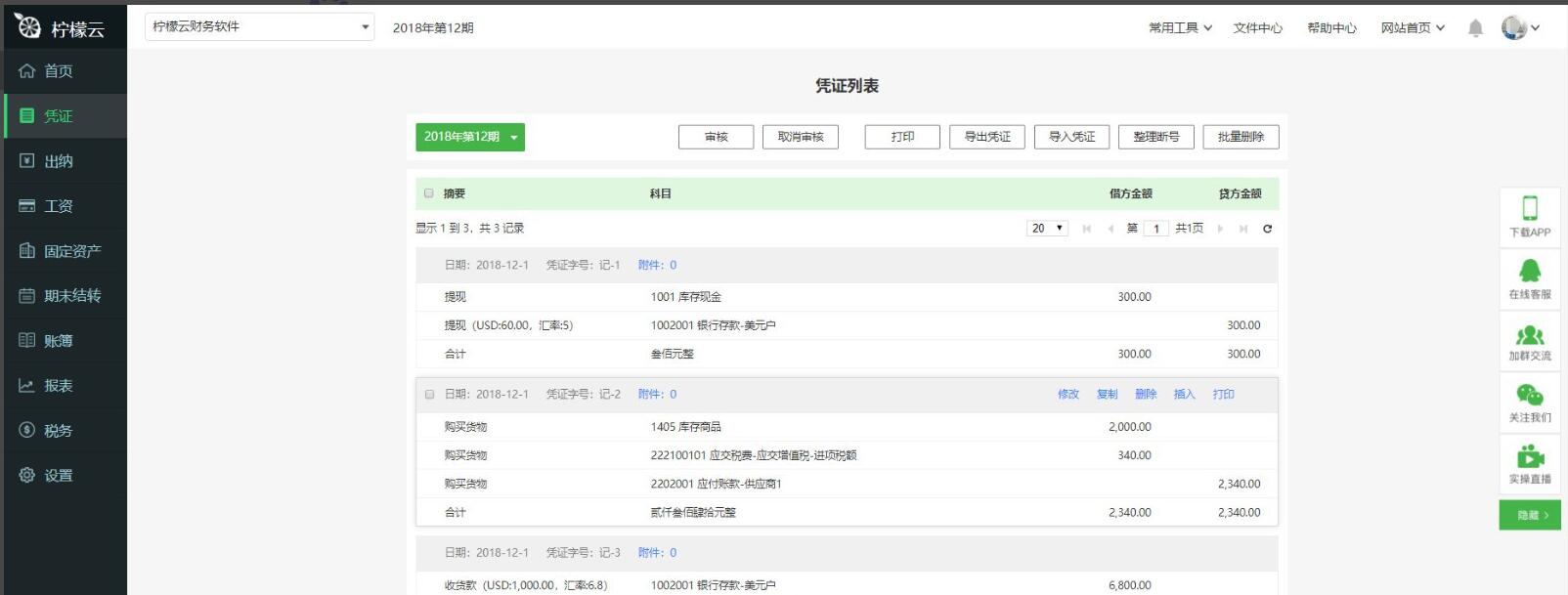1568x595 pixels.
Task: Click the 1001 库存现金 account row
Action: pos(847,297)
